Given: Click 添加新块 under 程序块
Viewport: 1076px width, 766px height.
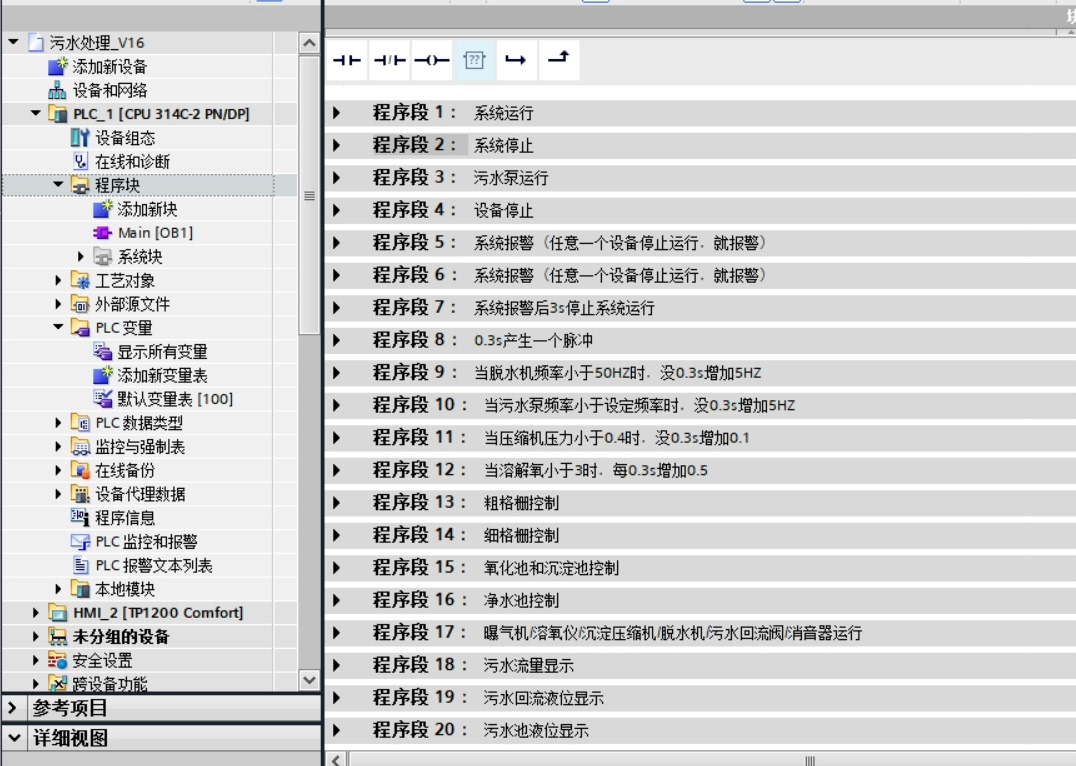Looking at the screenshot, I should pos(135,209).
